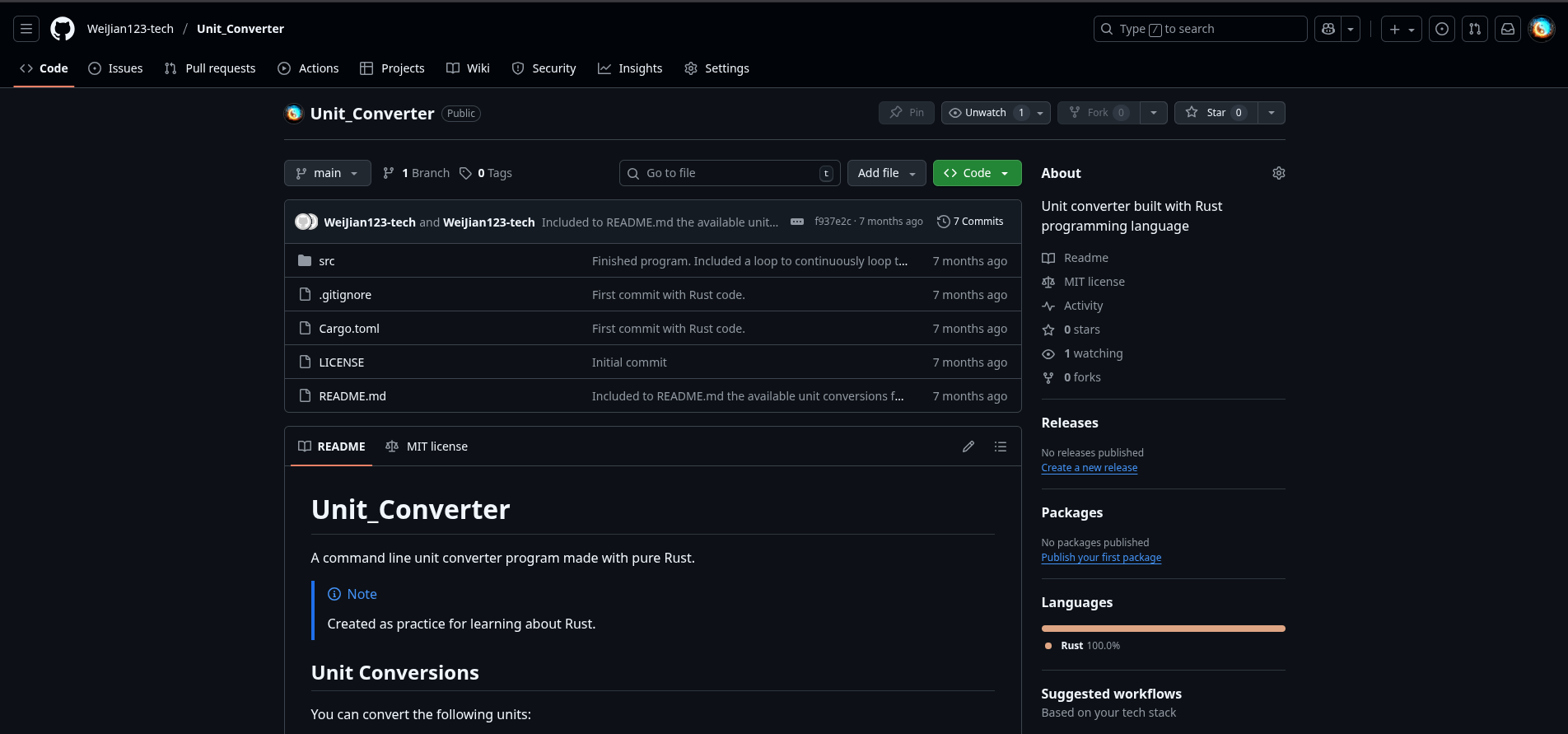View 1 watching link in About

[1082, 353]
